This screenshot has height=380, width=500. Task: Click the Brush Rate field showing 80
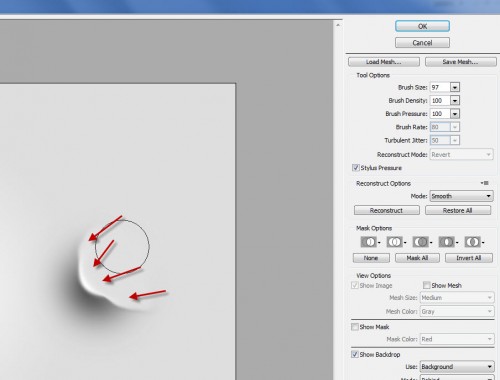tap(440, 127)
